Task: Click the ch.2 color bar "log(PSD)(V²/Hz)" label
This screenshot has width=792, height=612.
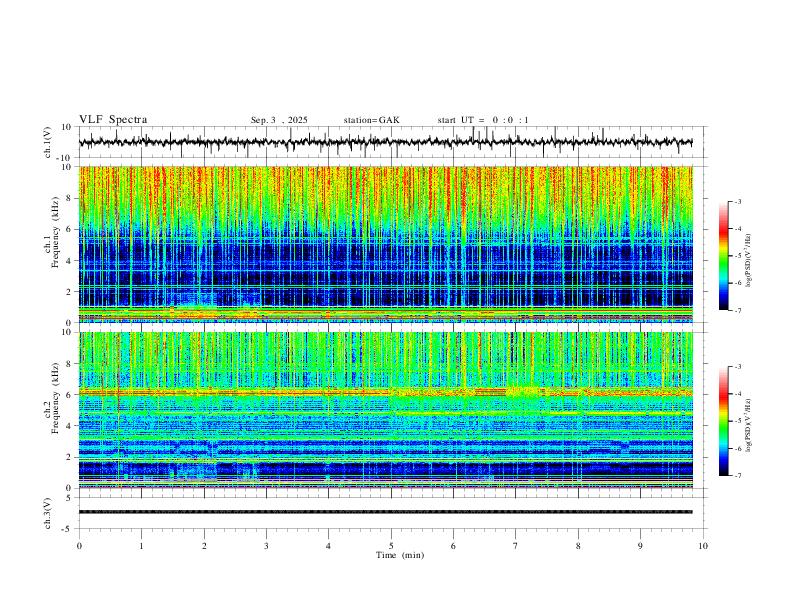Action: (749, 426)
